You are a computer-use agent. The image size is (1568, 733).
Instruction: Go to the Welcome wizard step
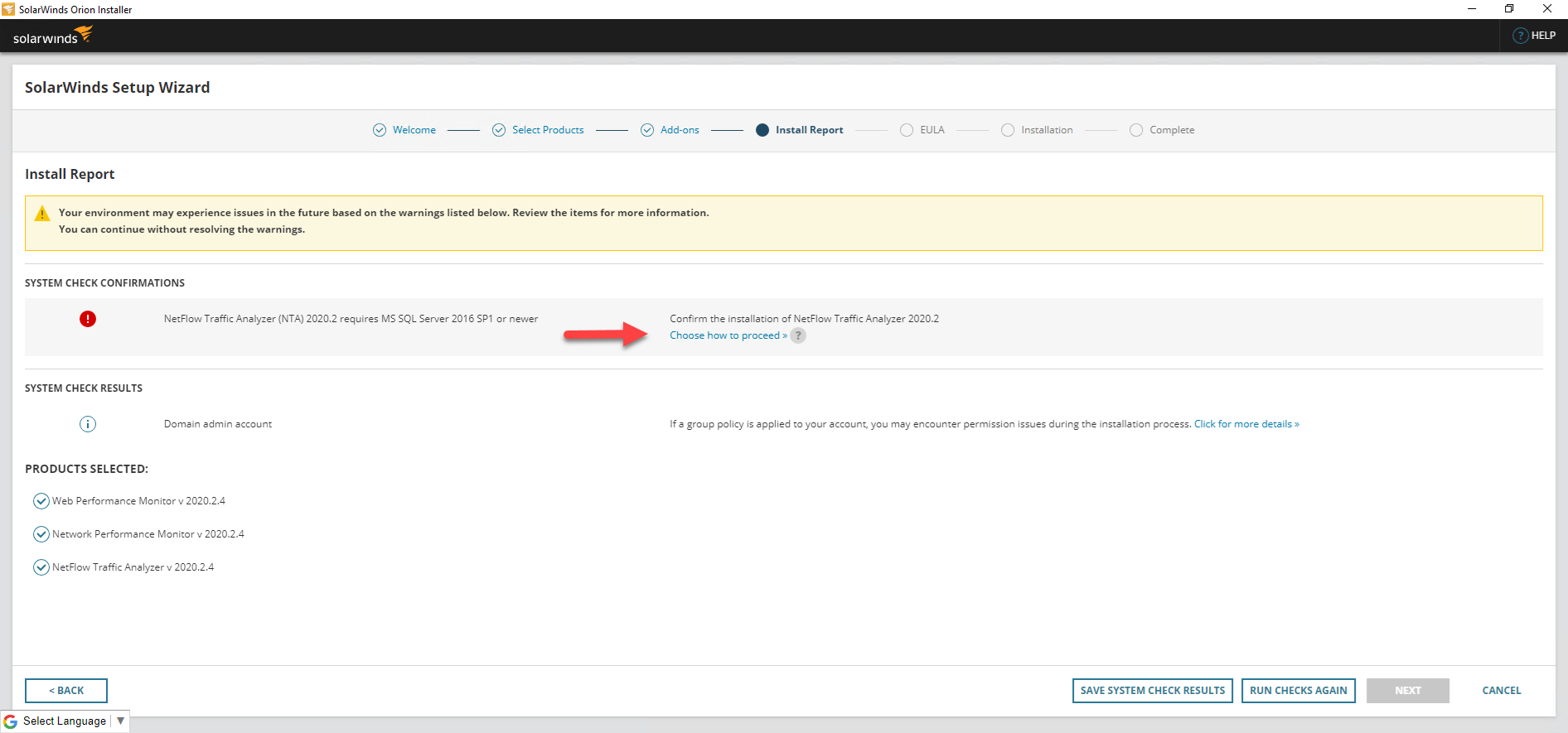point(414,130)
